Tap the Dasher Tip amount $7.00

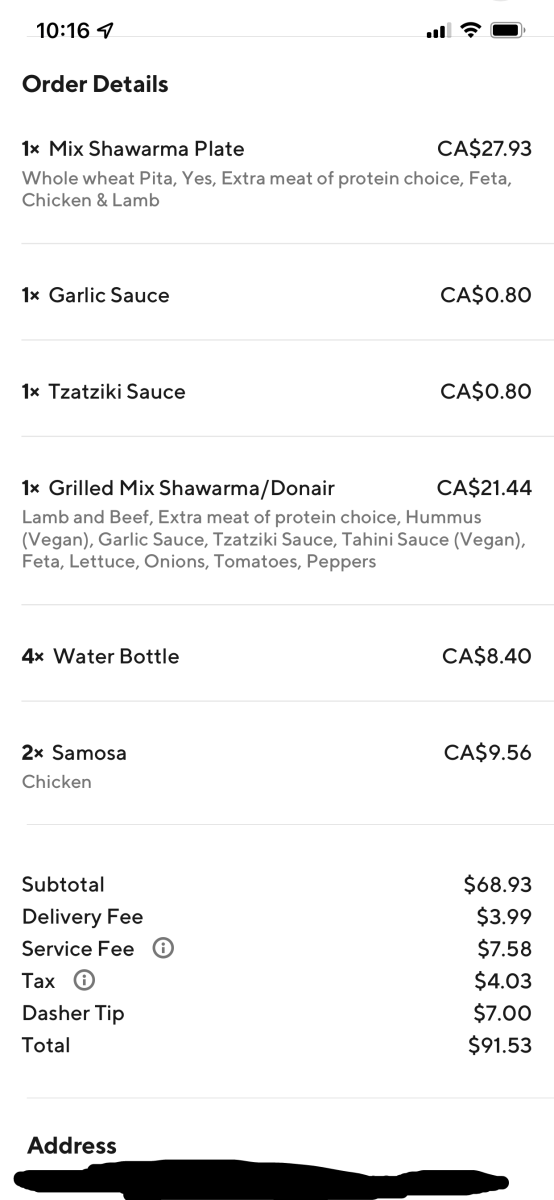pos(502,1013)
